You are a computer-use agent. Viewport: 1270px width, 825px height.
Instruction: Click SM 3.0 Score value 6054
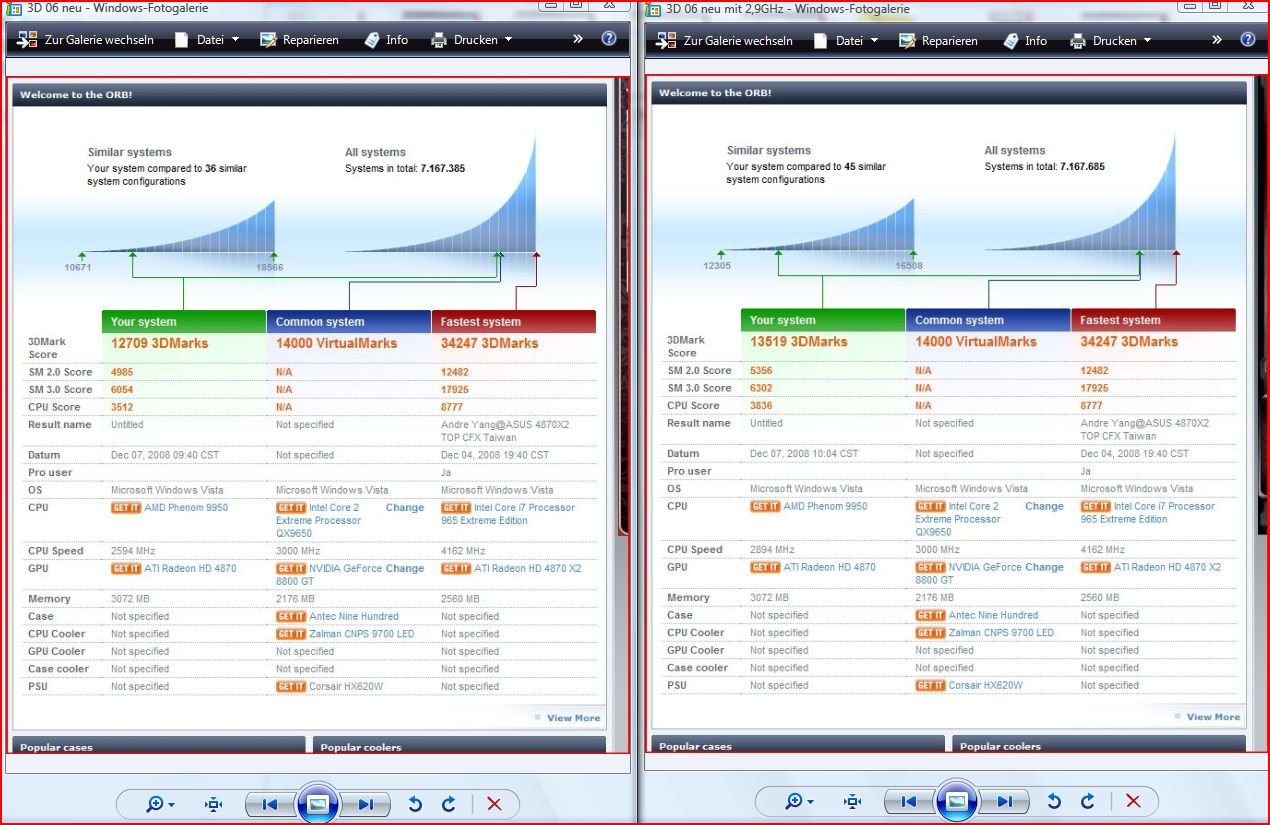pos(122,390)
